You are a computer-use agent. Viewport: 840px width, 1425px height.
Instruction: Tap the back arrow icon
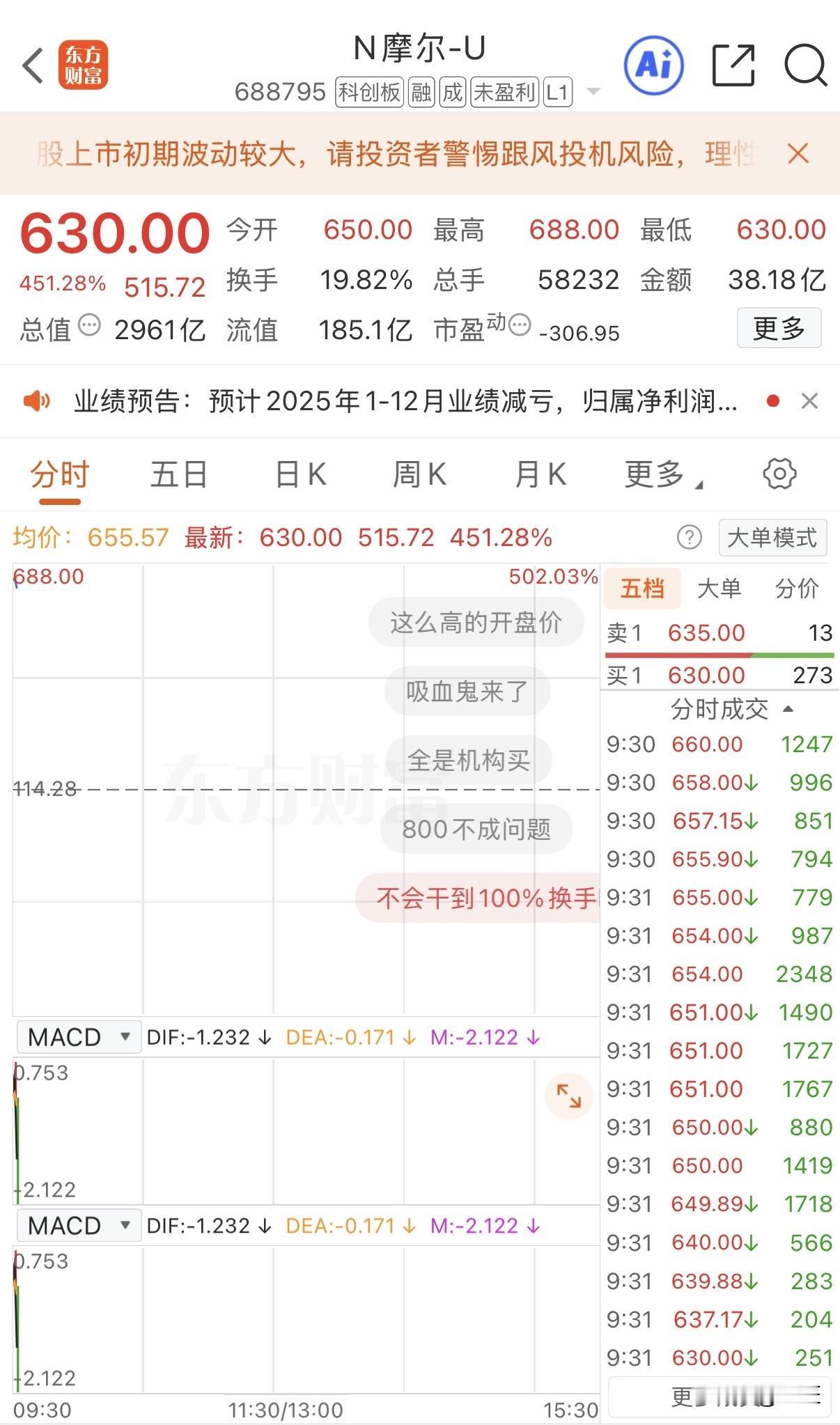click(33, 65)
